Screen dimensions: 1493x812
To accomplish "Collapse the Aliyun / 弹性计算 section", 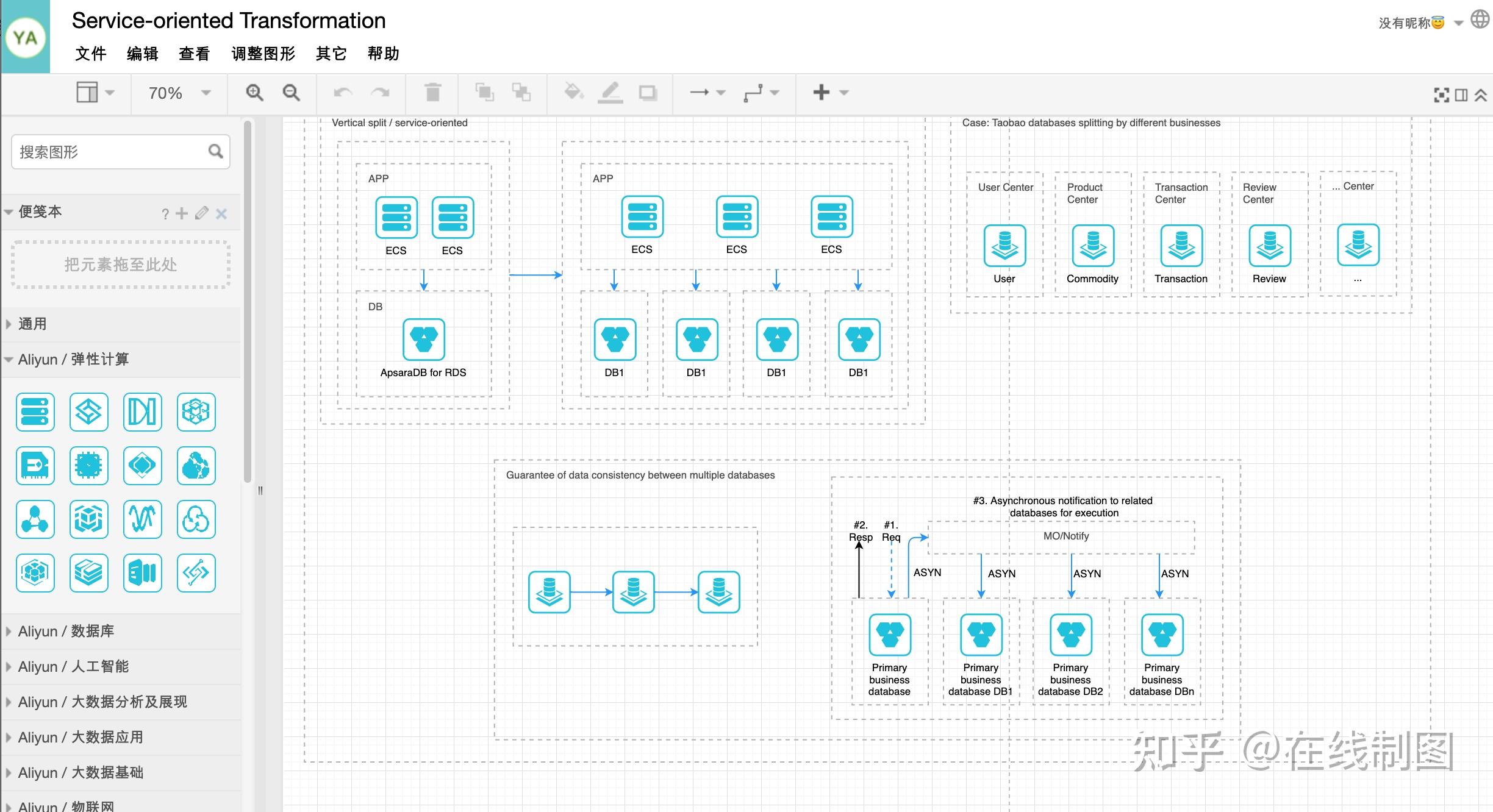I will coord(73,359).
